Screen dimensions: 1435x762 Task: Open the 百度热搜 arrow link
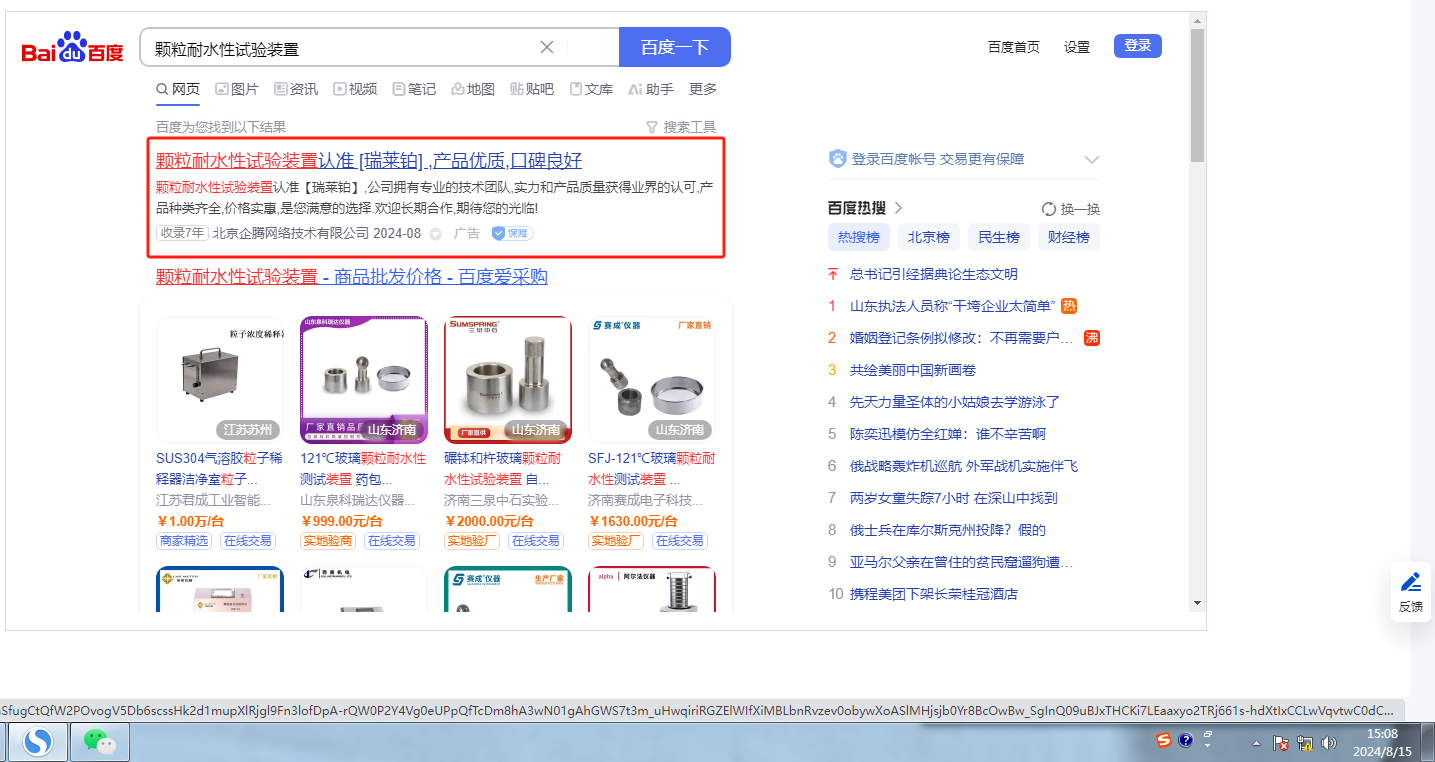point(898,208)
